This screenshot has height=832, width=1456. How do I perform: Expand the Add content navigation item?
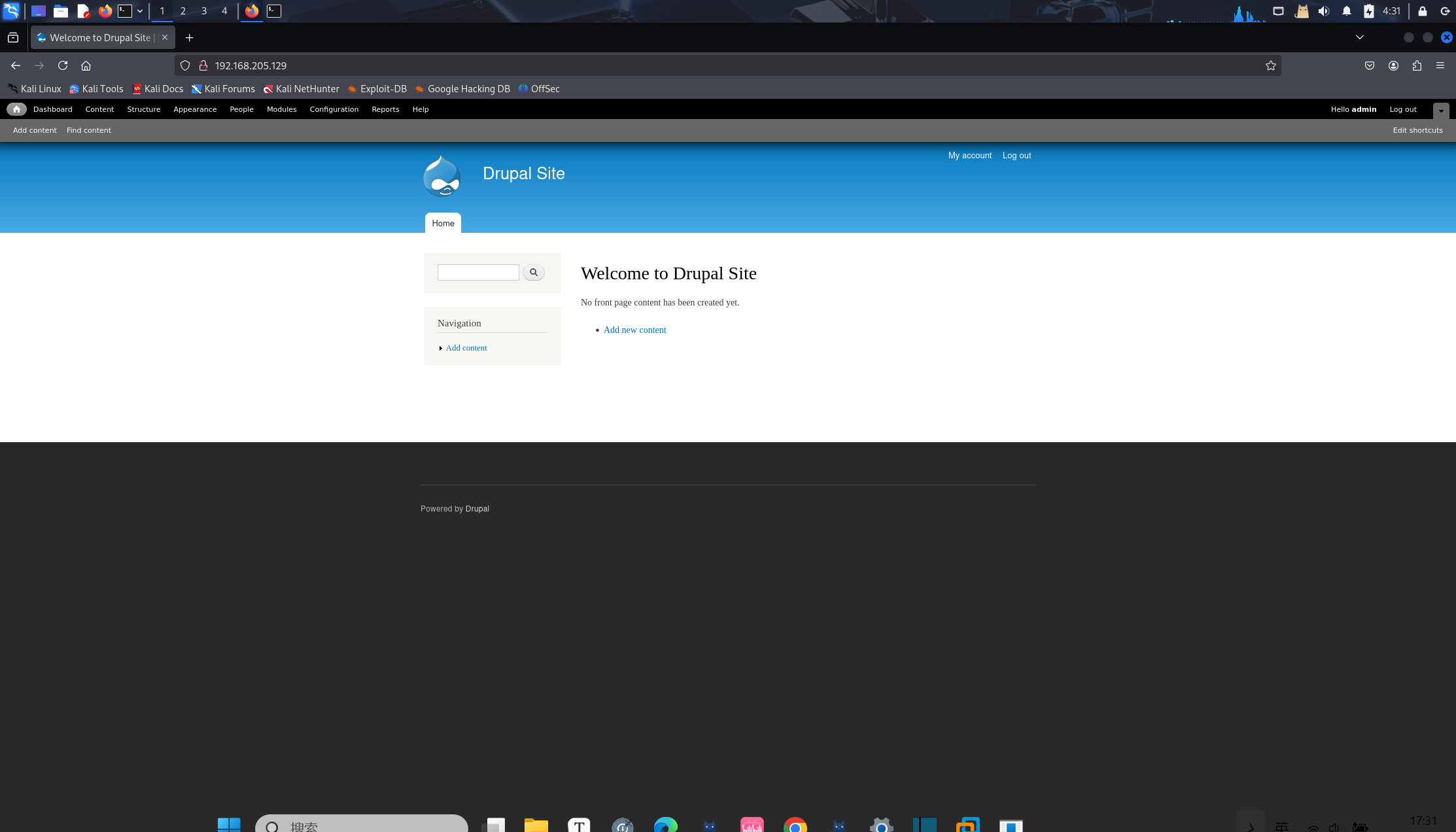[x=466, y=348]
